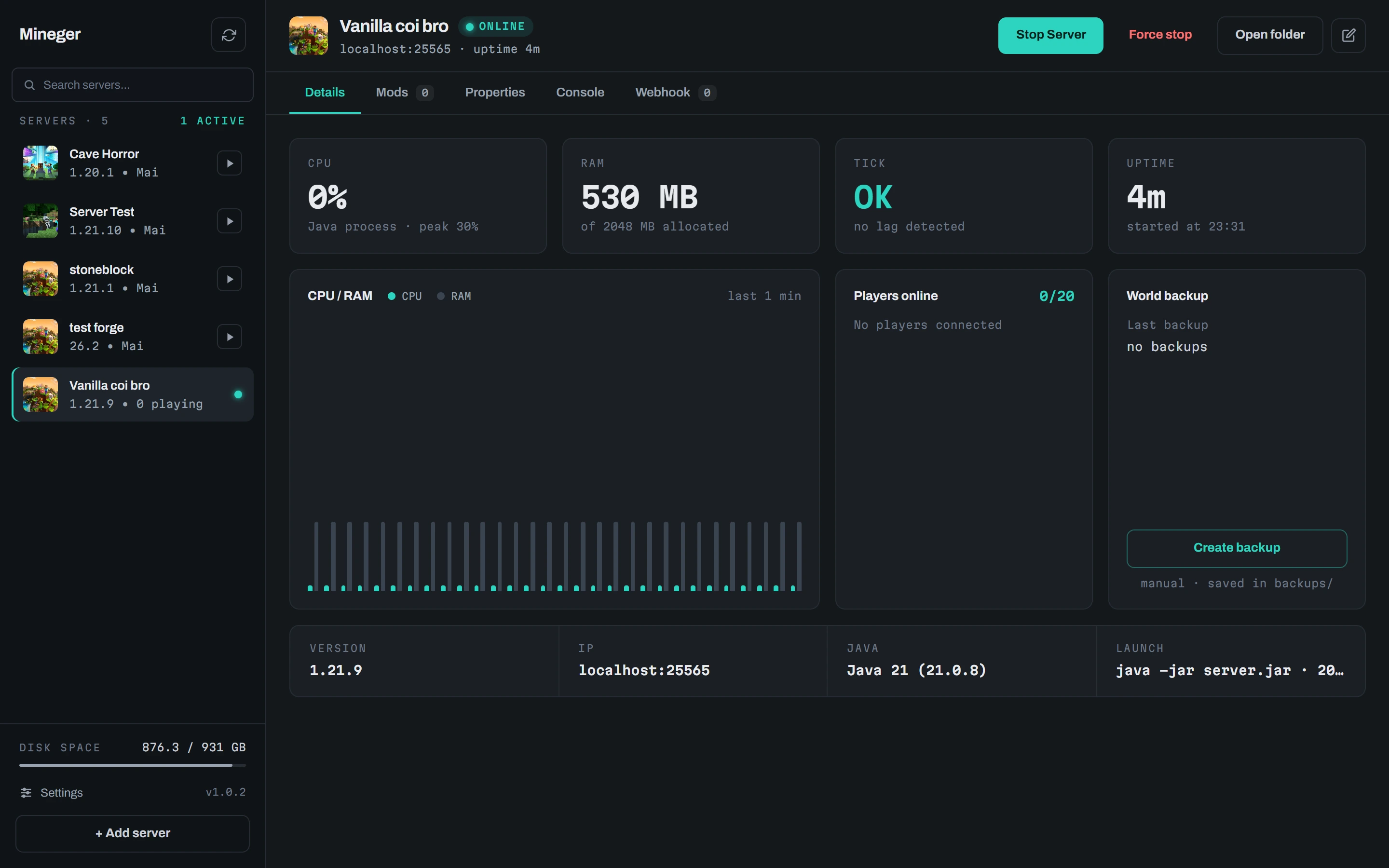The height and width of the screenshot is (868, 1389).
Task: Click the edit server pencil icon
Action: coord(1348,35)
